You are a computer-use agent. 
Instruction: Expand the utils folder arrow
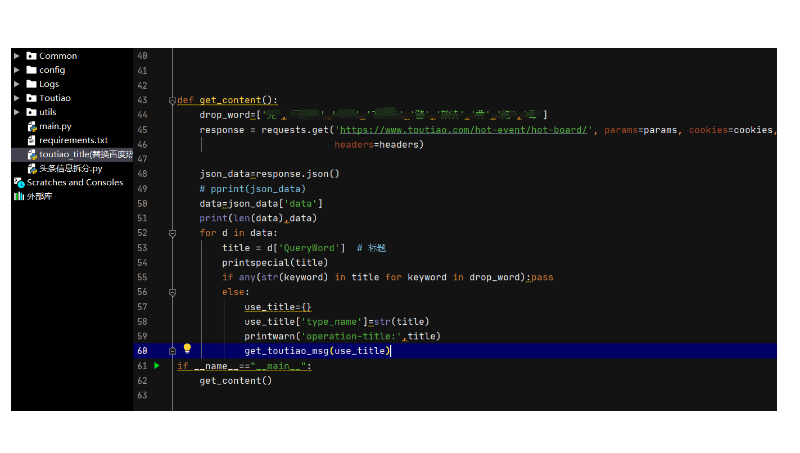click(17, 112)
